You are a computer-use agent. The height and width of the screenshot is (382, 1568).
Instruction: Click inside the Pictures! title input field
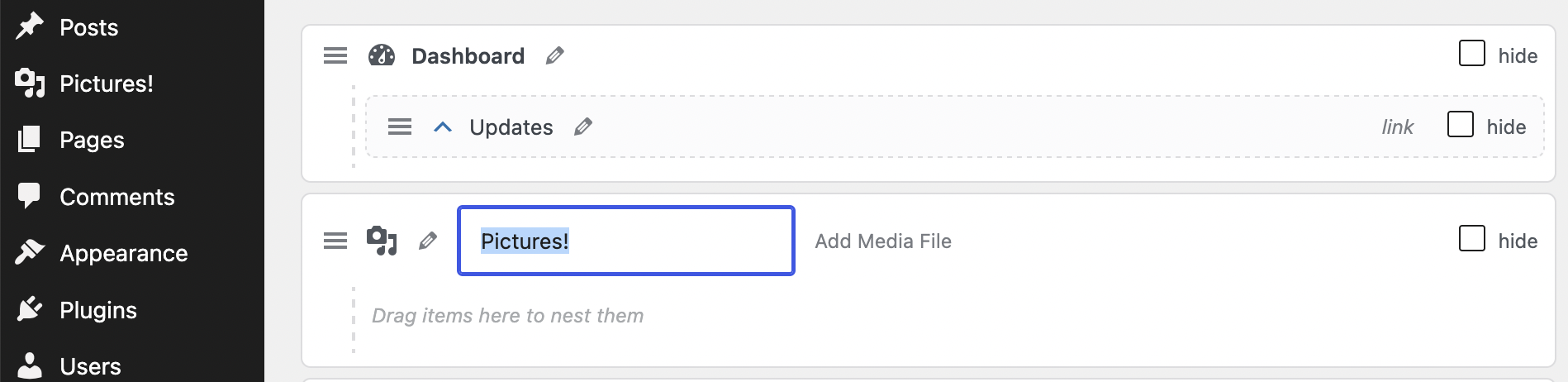tap(626, 241)
